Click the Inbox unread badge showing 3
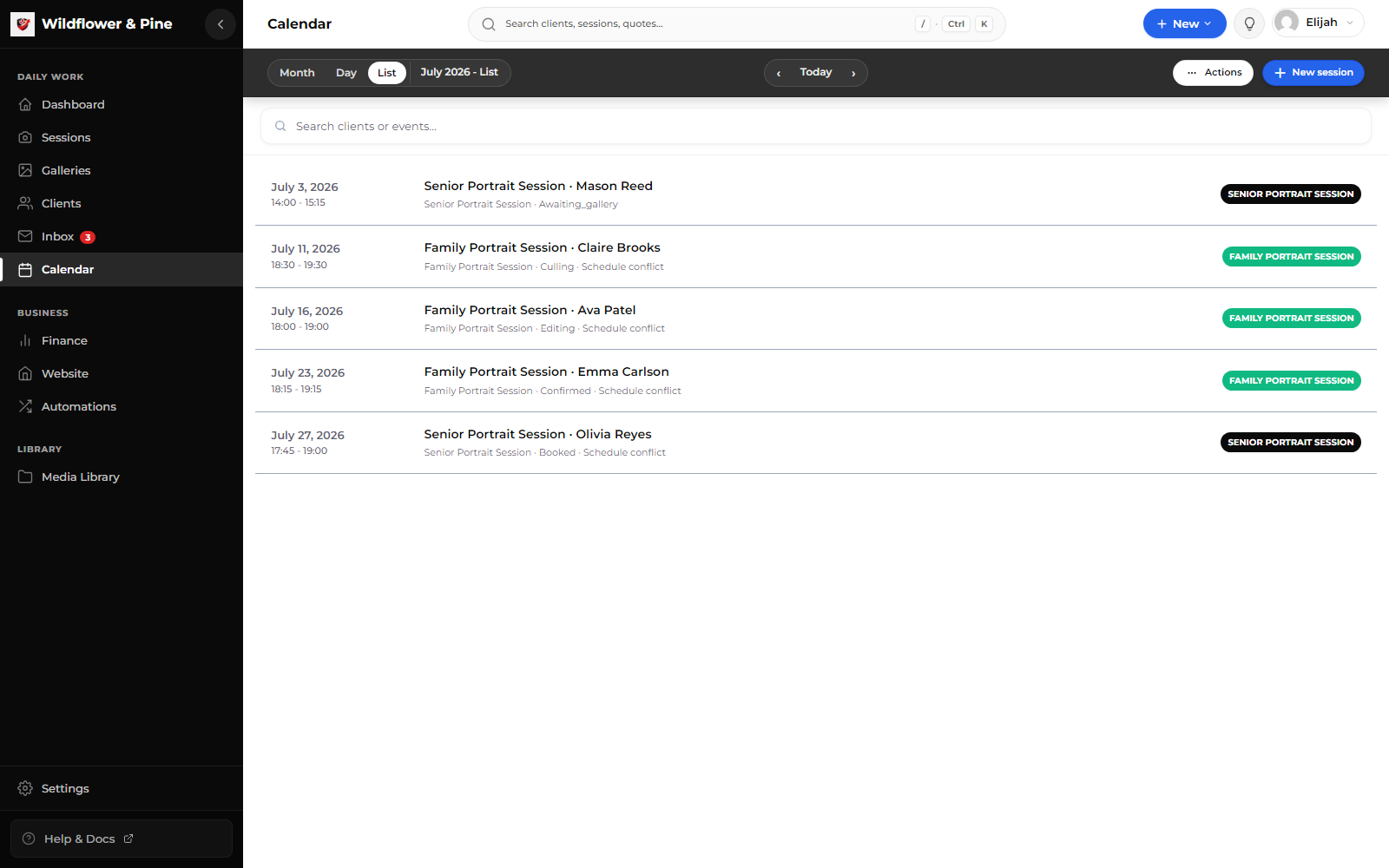The height and width of the screenshot is (868, 1389). coord(88,237)
